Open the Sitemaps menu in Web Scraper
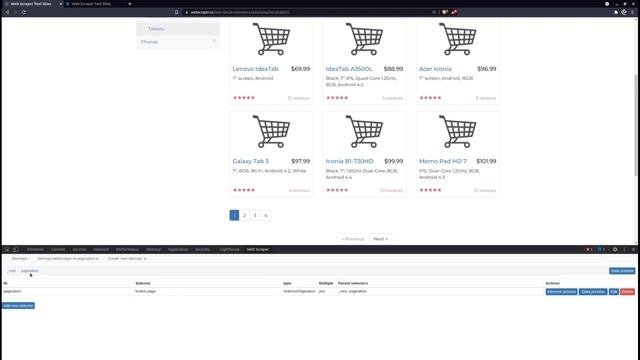Viewport: 640px width, 360px height. (19, 259)
